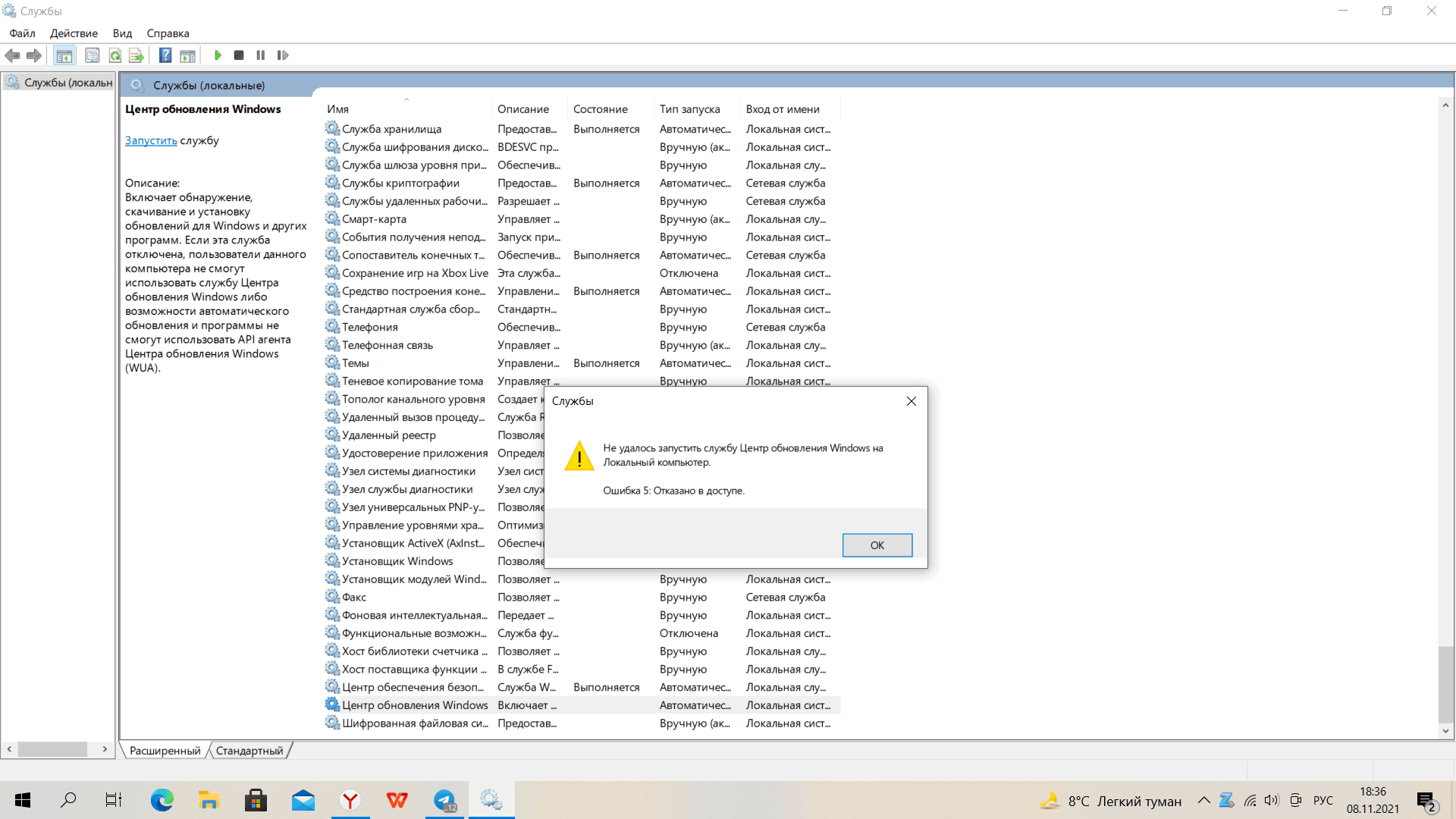Click the Forward arrow in the toolbar
This screenshot has height=819, width=1456.
pos(34,55)
